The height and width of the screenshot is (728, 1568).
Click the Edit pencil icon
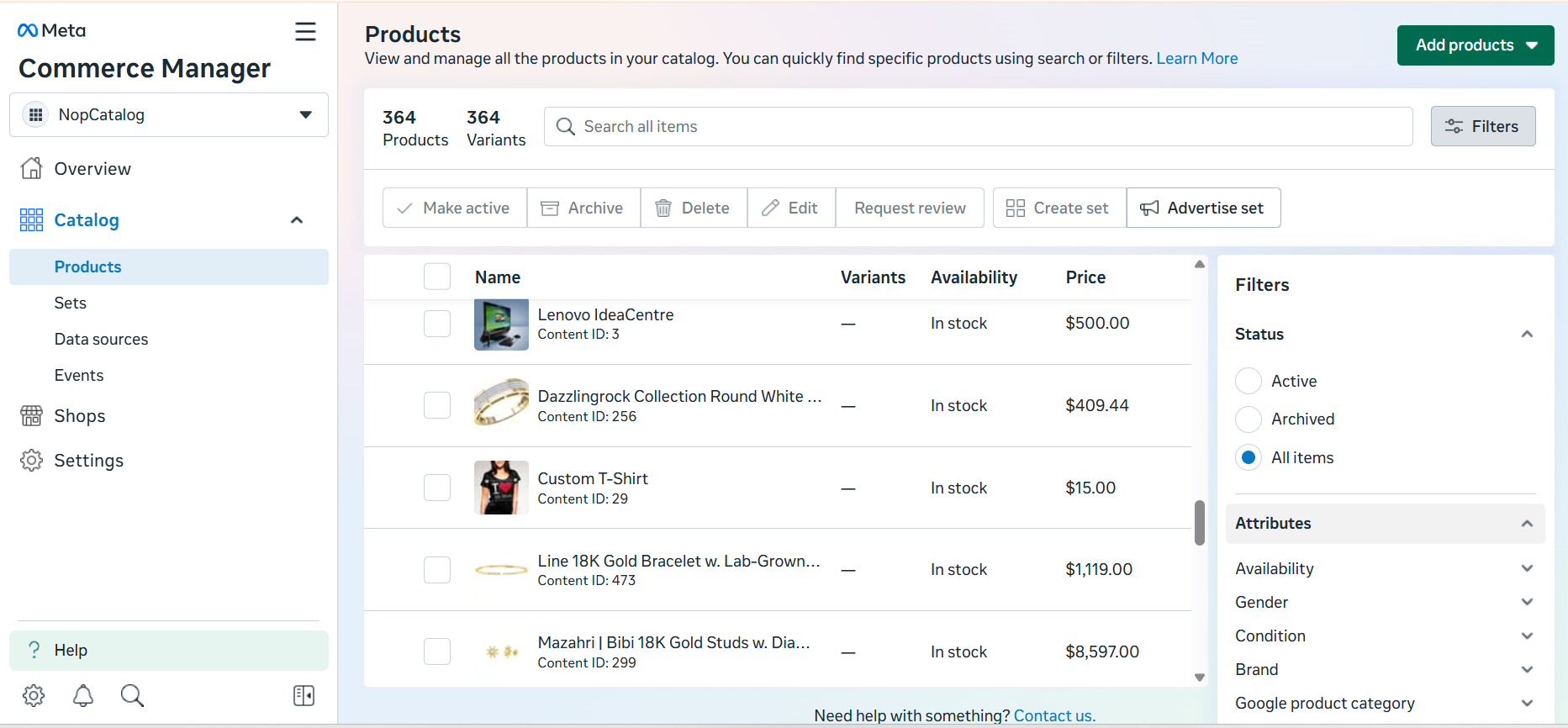coord(770,208)
